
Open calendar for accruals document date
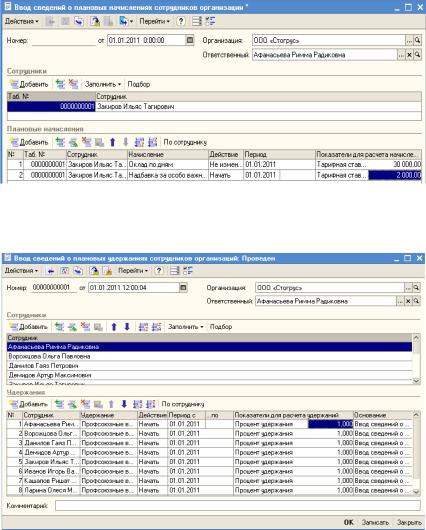click(x=190, y=40)
